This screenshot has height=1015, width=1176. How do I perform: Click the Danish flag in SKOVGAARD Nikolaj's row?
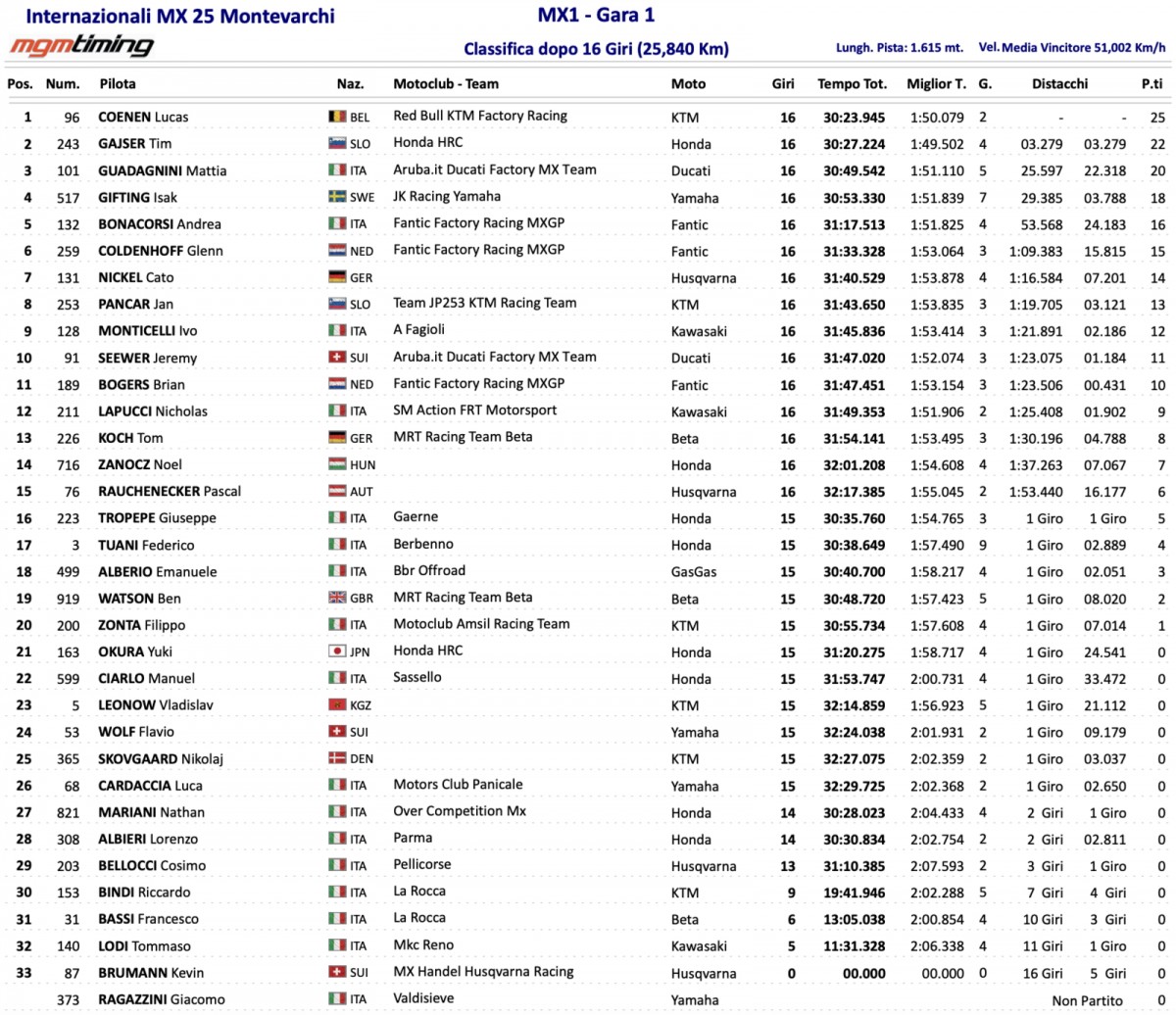click(337, 759)
